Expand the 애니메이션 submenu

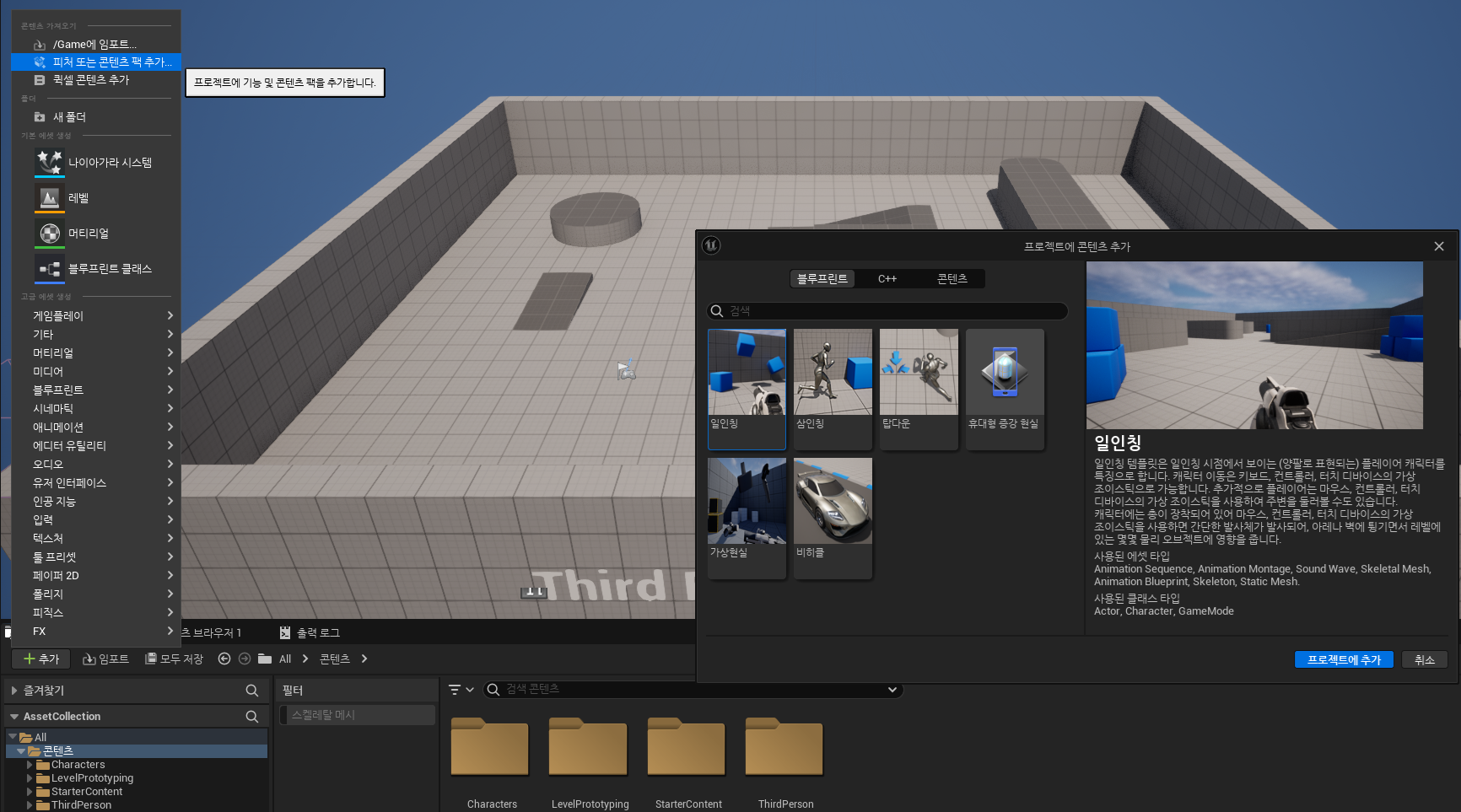pos(95,427)
